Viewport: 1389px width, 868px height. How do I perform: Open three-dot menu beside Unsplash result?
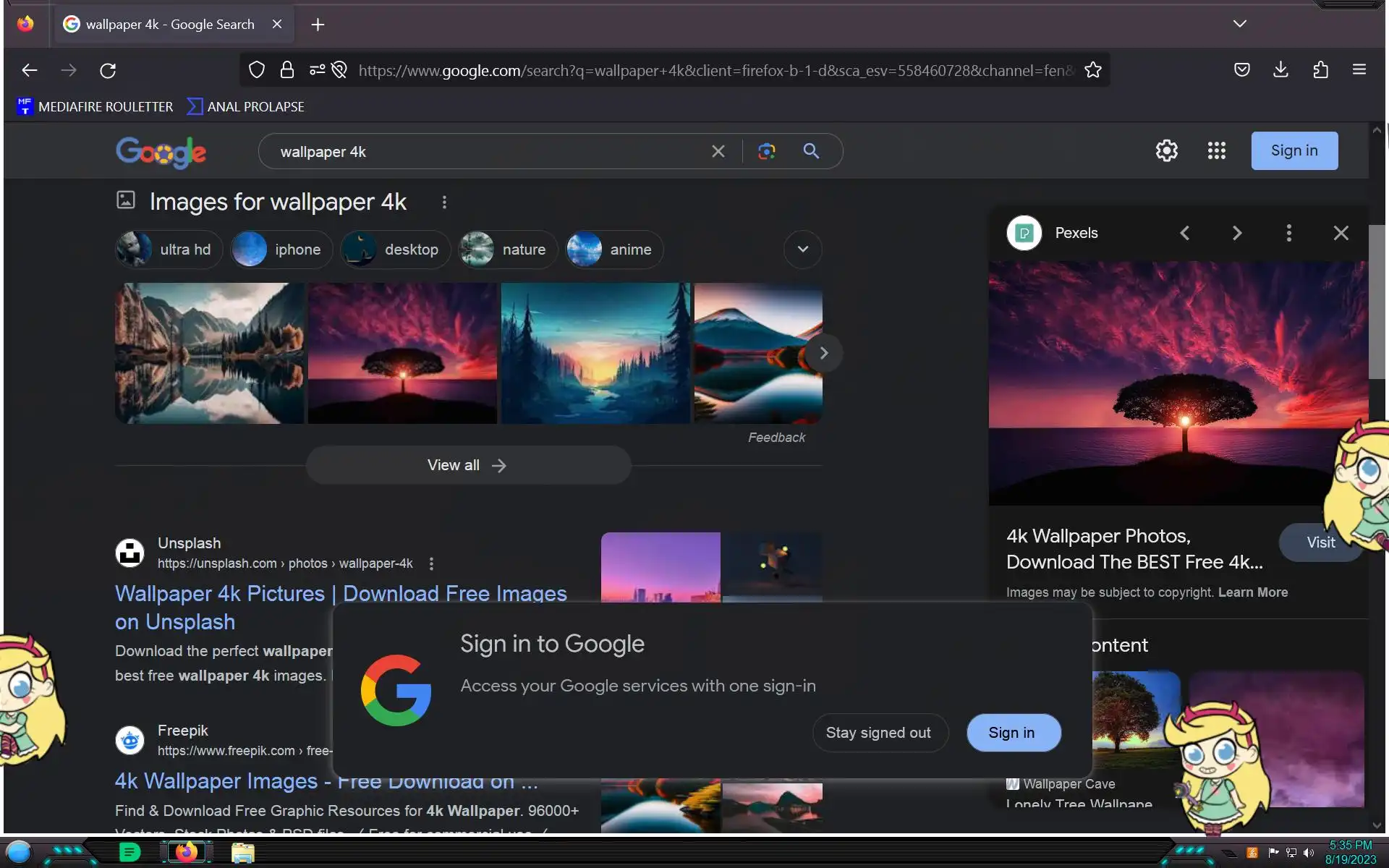click(431, 563)
